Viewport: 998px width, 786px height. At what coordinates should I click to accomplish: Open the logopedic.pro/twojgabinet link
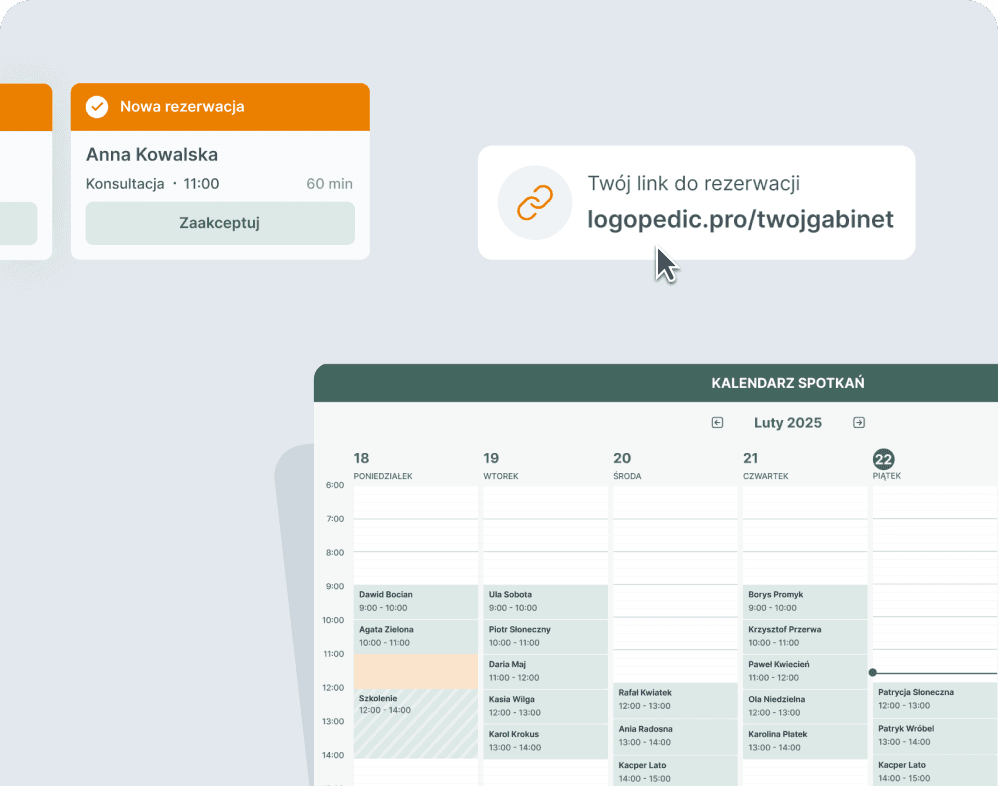click(740, 219)
